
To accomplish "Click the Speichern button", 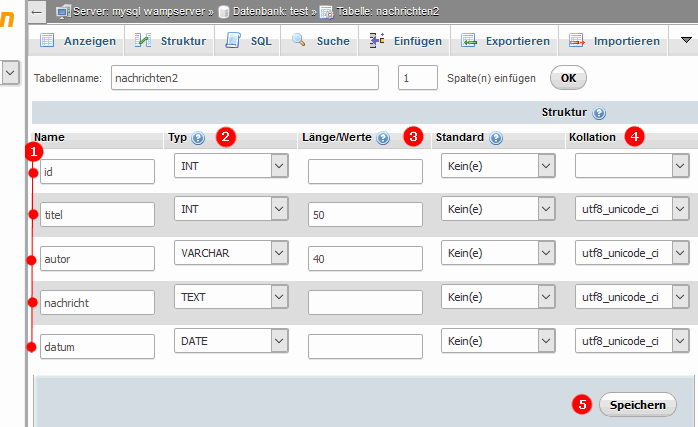I will [637, 405].
